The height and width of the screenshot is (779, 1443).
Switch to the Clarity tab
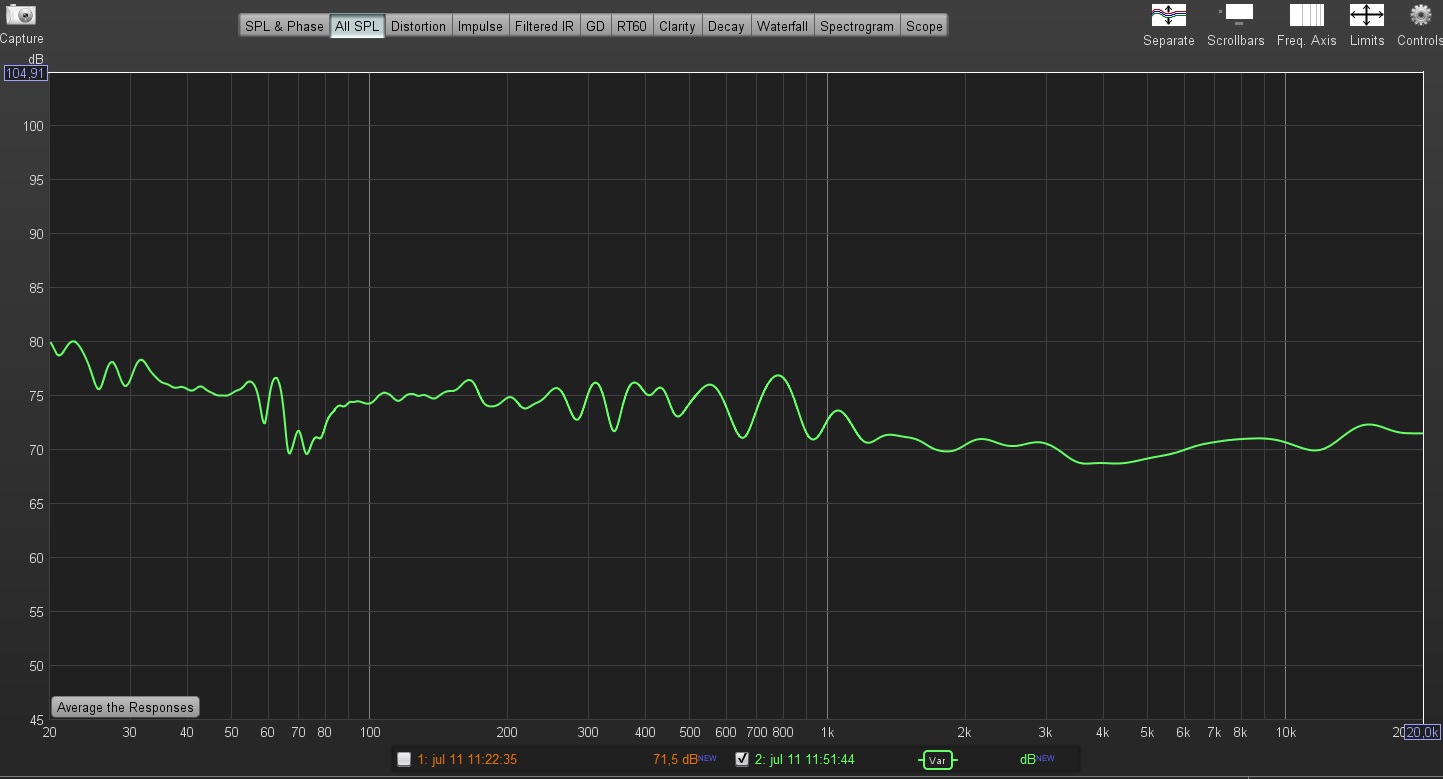pos(677,26)
